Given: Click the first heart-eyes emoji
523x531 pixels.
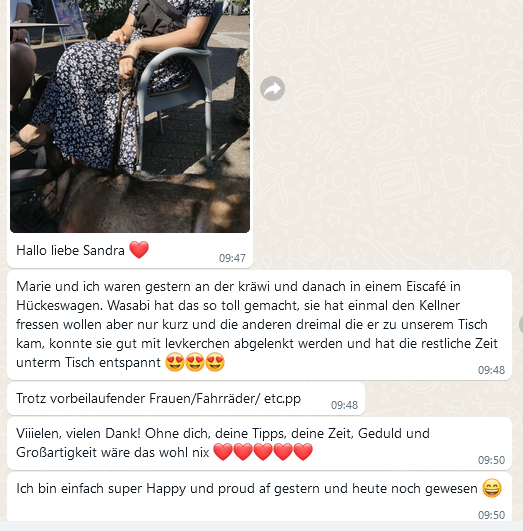Looking at the screenshot, I should [175, 362].
